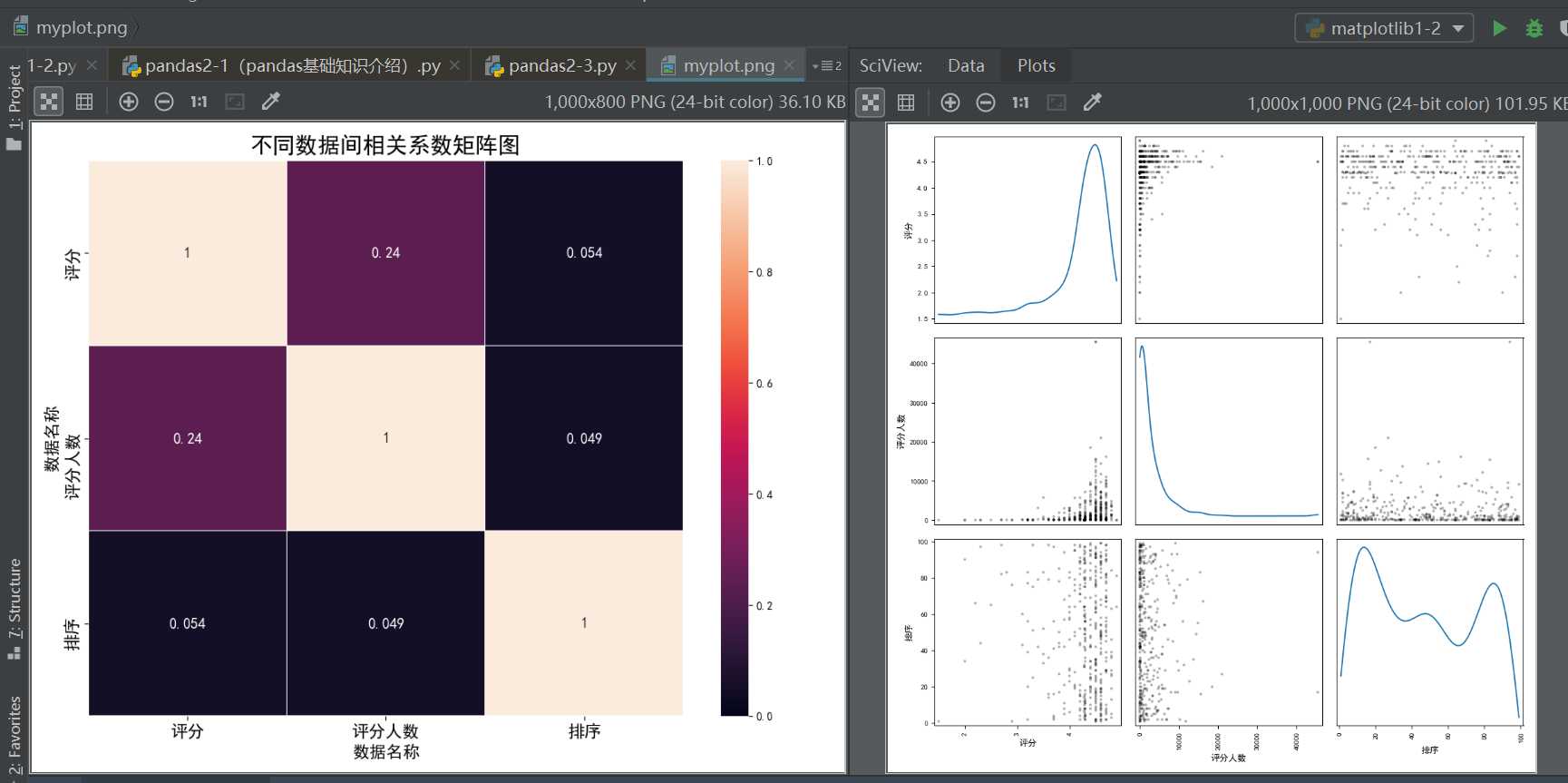Pick the color picker tool in SciView

point(1092,103)
